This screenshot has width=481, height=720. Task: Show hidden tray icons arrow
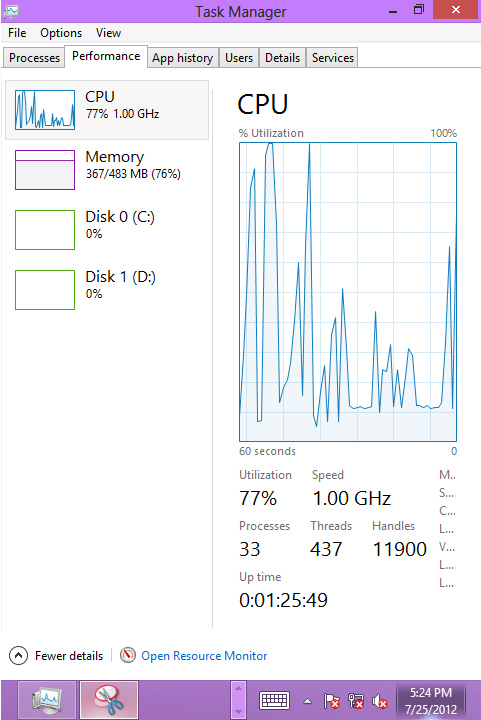point(308,701)
